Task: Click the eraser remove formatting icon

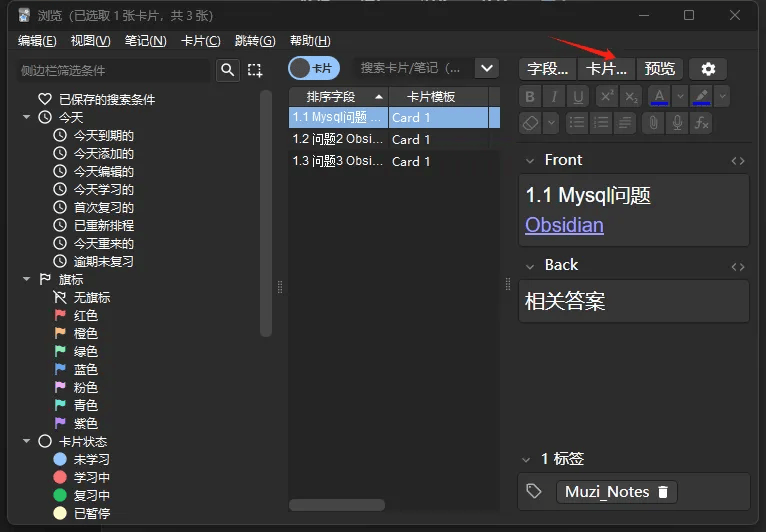Action: point(531,123)
